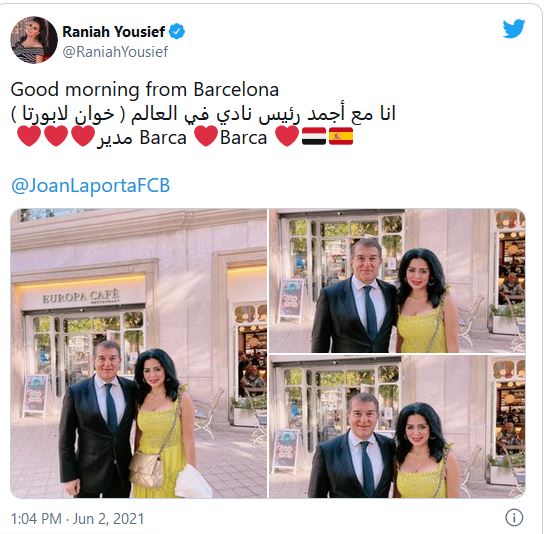
Task: Click the red heart between Barca words
Action: click(206, 136)
